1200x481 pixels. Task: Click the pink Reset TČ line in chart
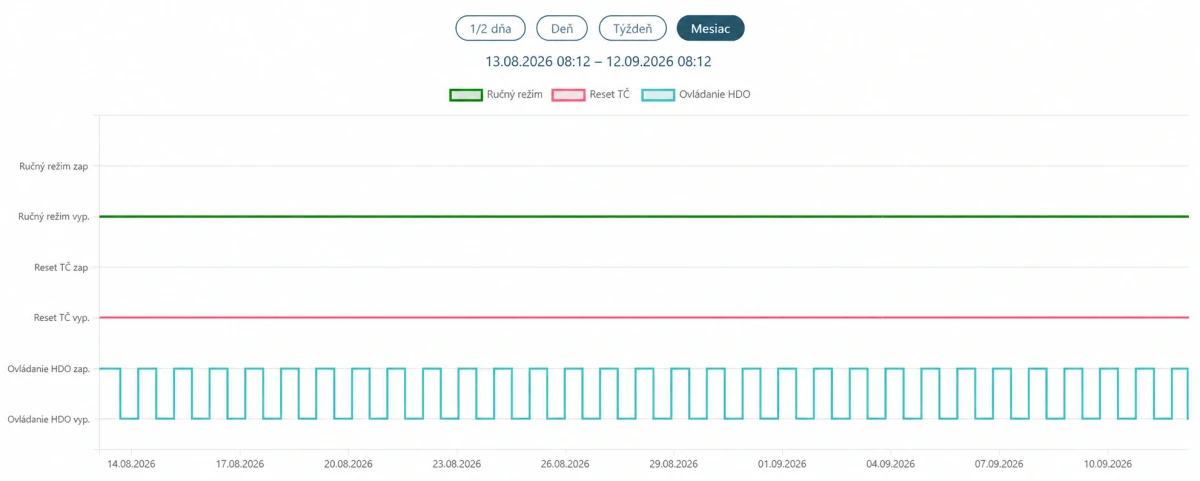tap(644, 318)
